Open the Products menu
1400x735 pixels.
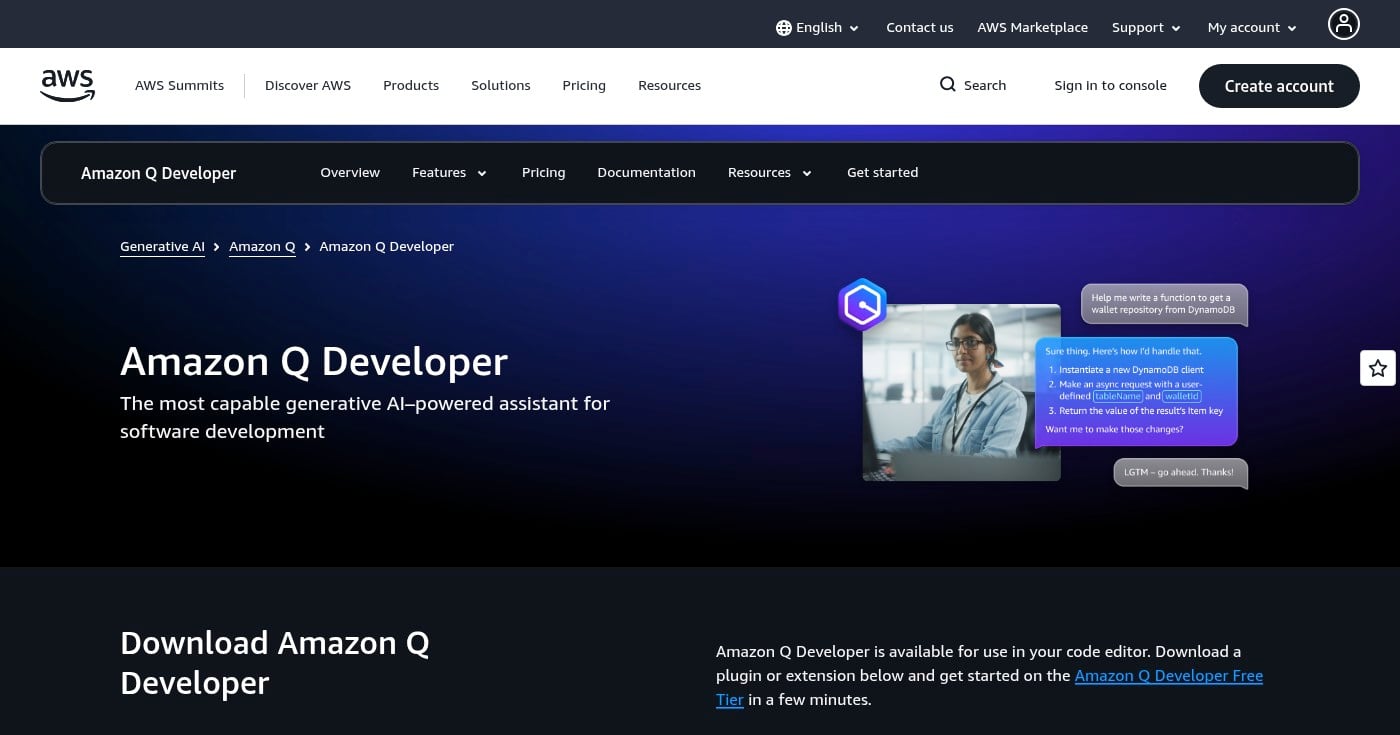click(411, 86)
